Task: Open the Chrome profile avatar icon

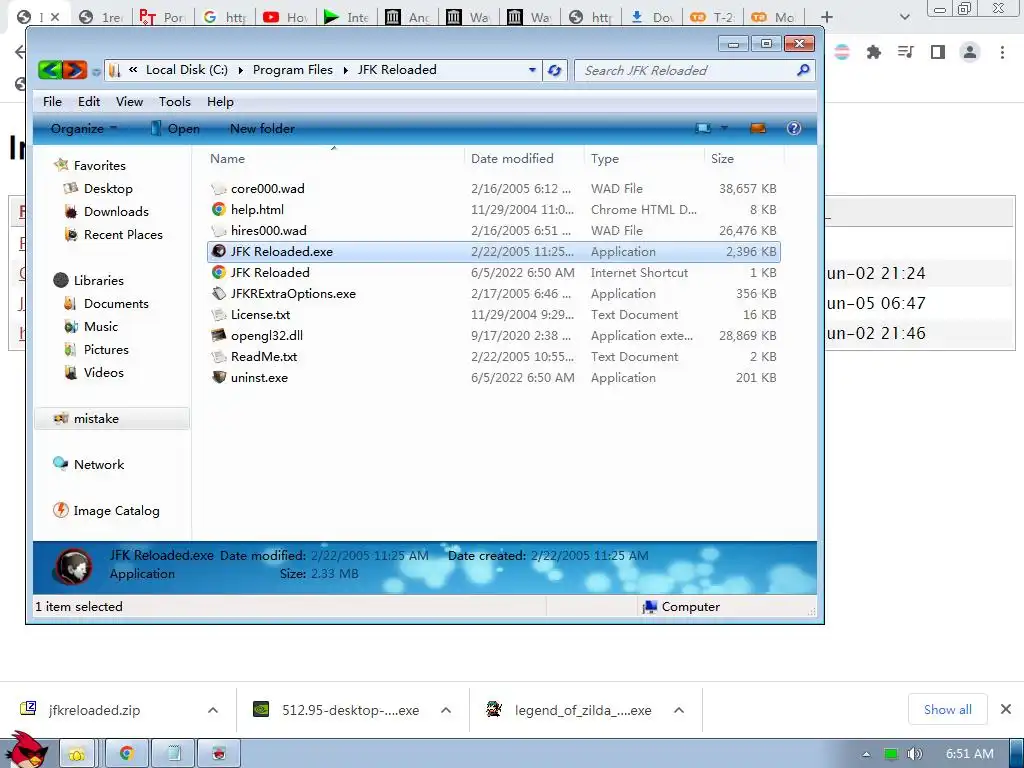Action: [970, 52]
